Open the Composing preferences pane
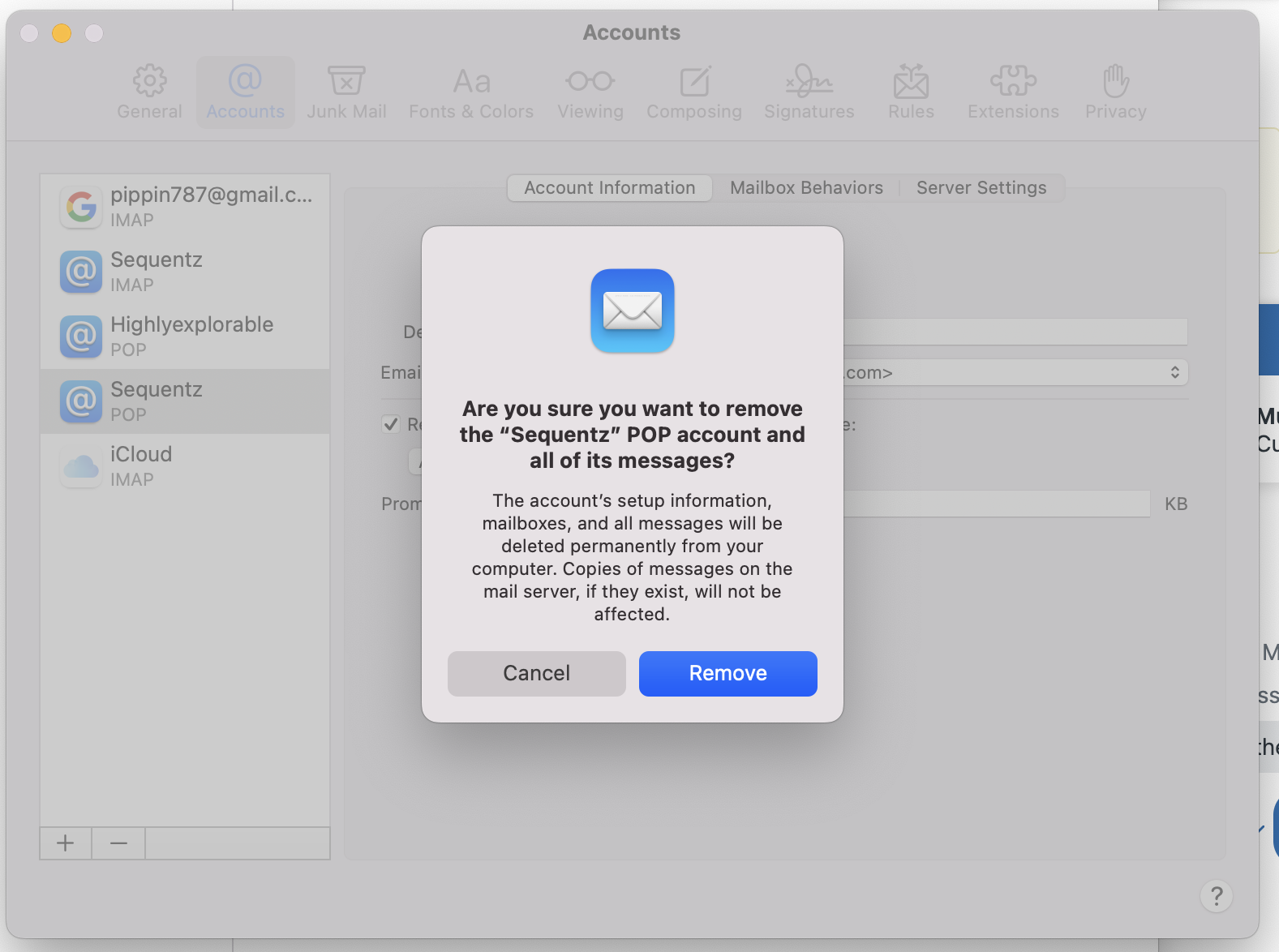The image size is (1279, 952). (694, 92)
